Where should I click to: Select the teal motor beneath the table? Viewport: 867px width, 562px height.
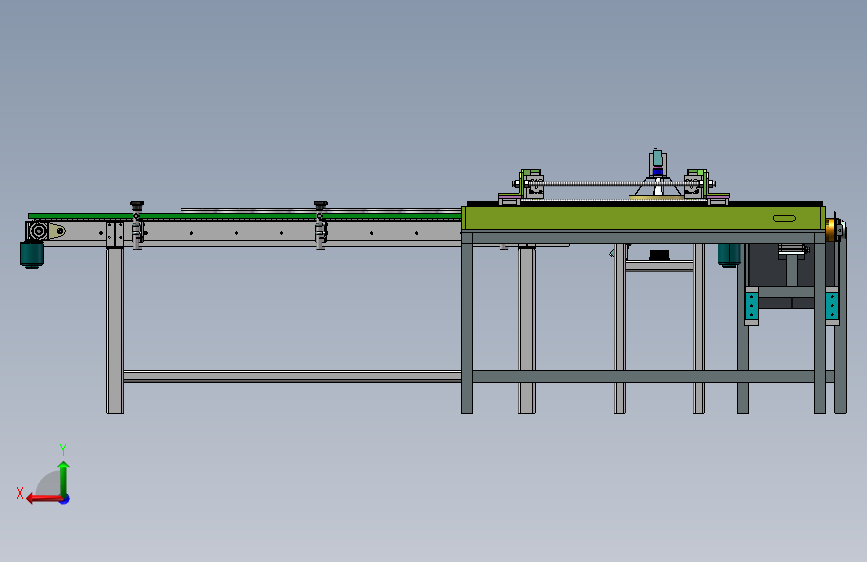pyautogui.click(x=729, y=255)
